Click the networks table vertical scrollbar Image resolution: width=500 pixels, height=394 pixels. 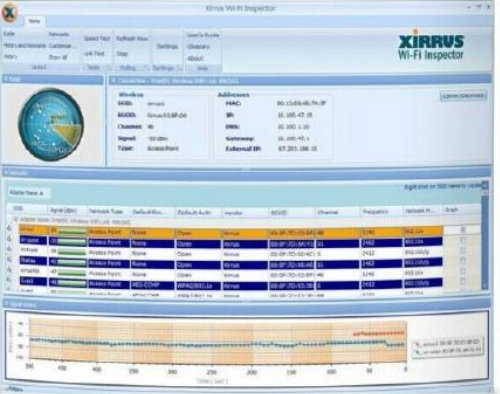click(x=485, y=236)
